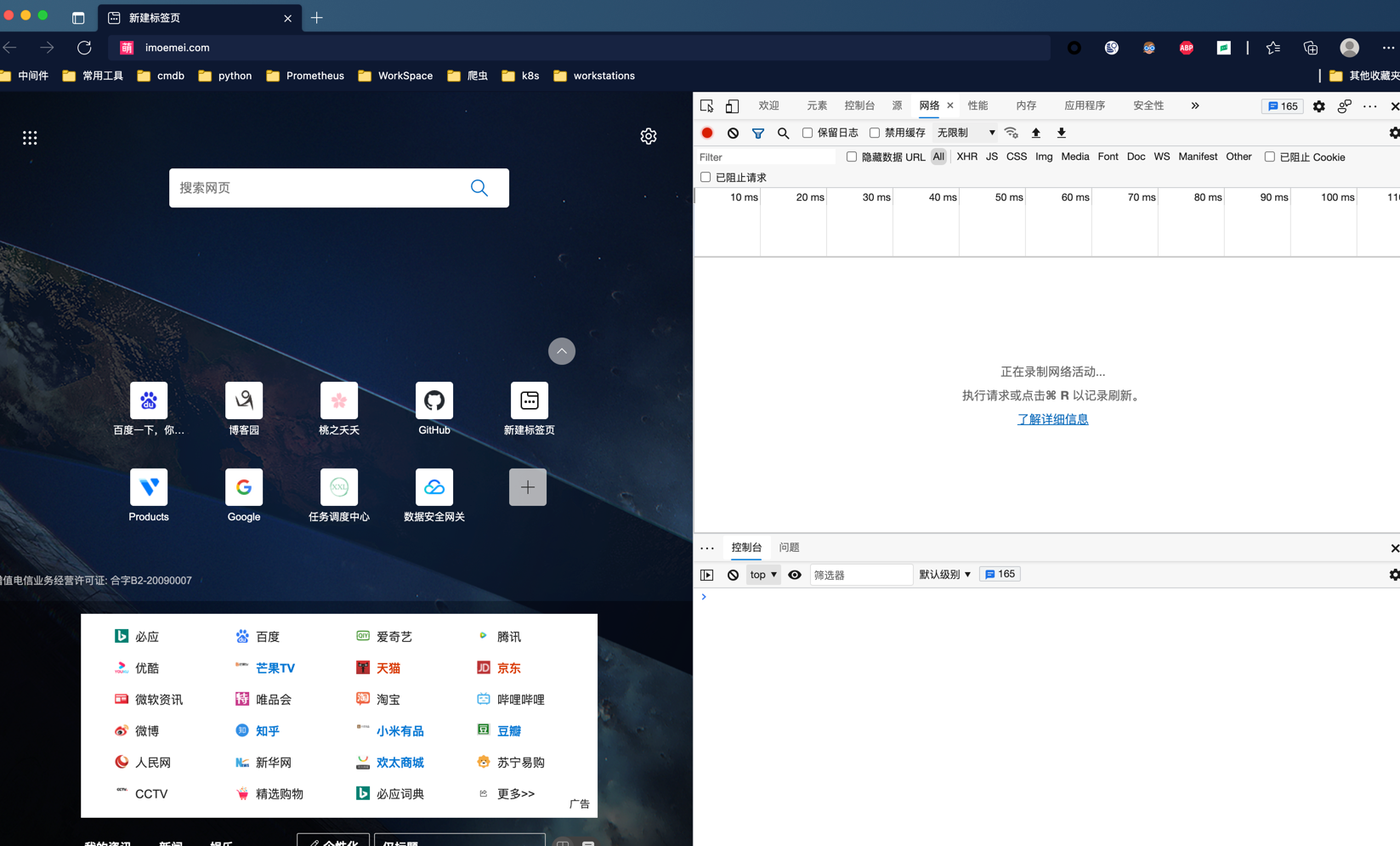The width and height of the screenshot is (1400, 846).
Task: Open the apps grid launcher
Action: (x=30, y=138)
